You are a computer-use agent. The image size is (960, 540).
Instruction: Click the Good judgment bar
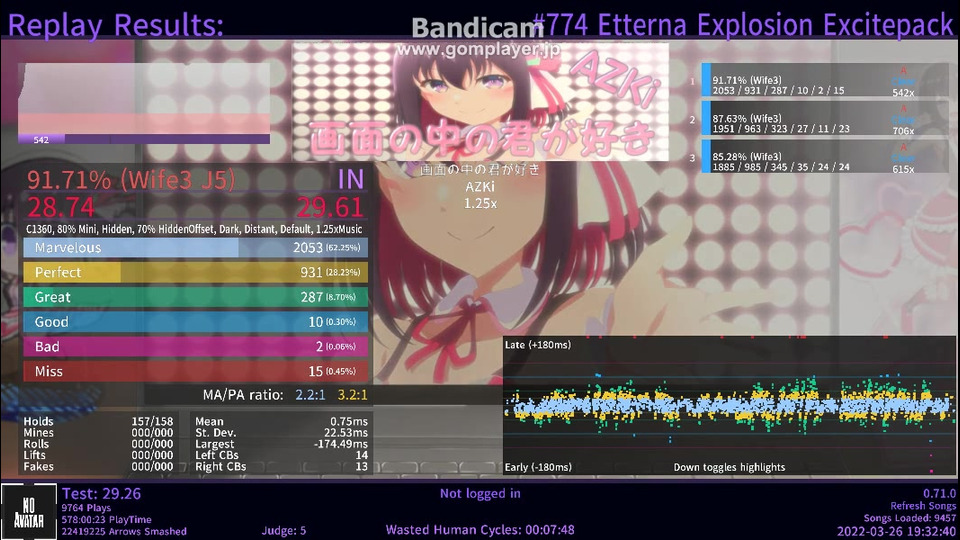point(196,322)
